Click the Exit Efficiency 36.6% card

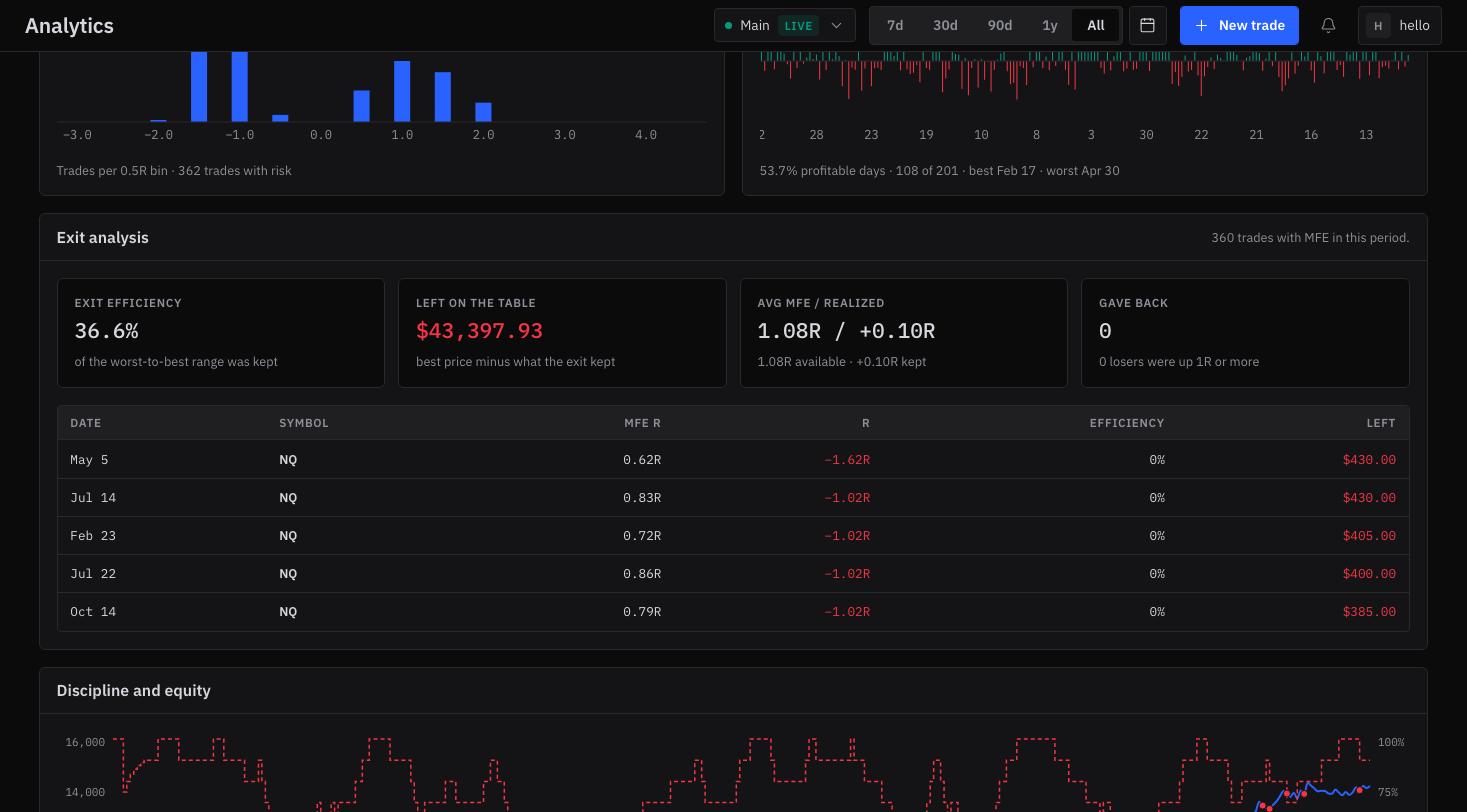221,333
